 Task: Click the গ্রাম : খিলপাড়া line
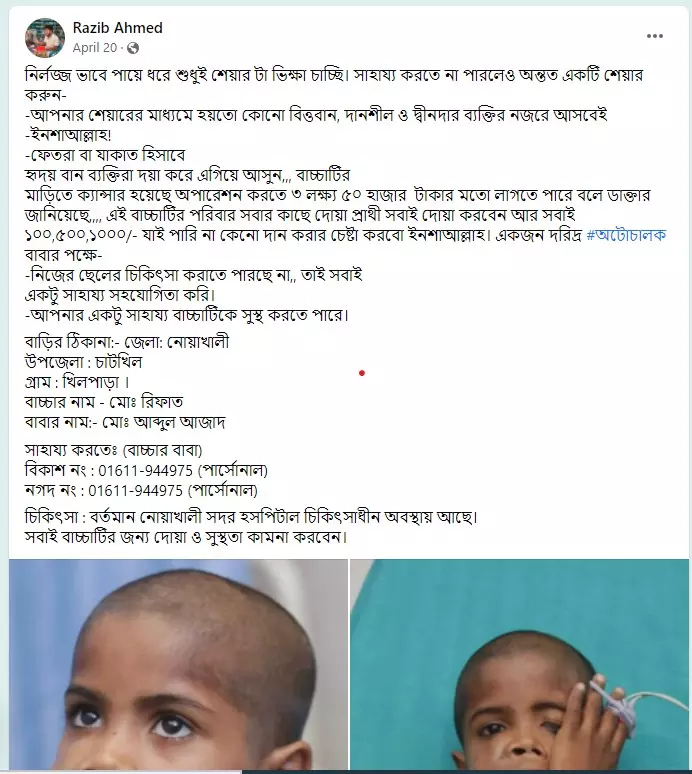(x=77, y=382)
